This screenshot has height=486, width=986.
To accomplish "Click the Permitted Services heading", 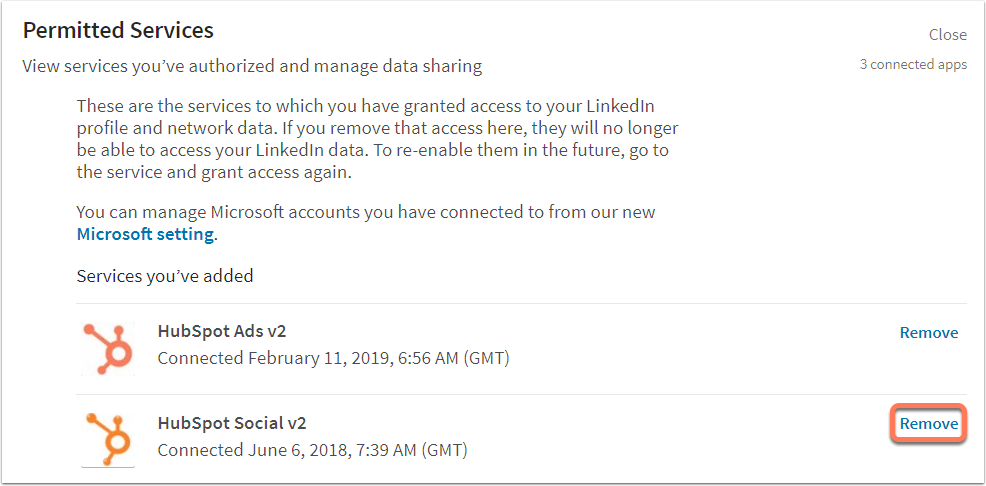I will tap(118, 31).
